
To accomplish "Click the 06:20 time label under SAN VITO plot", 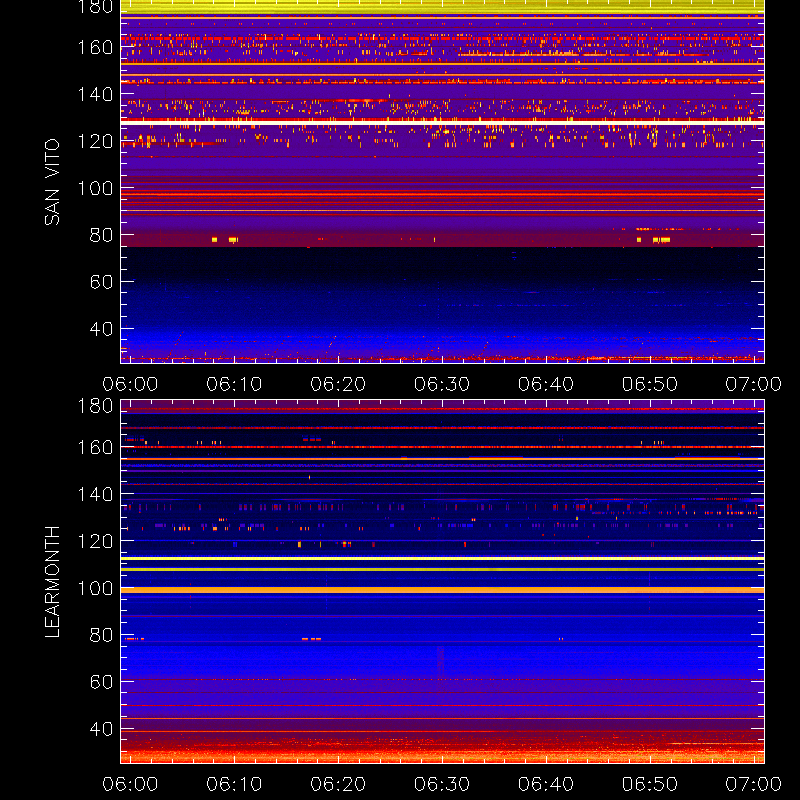I will click(338, 384).
